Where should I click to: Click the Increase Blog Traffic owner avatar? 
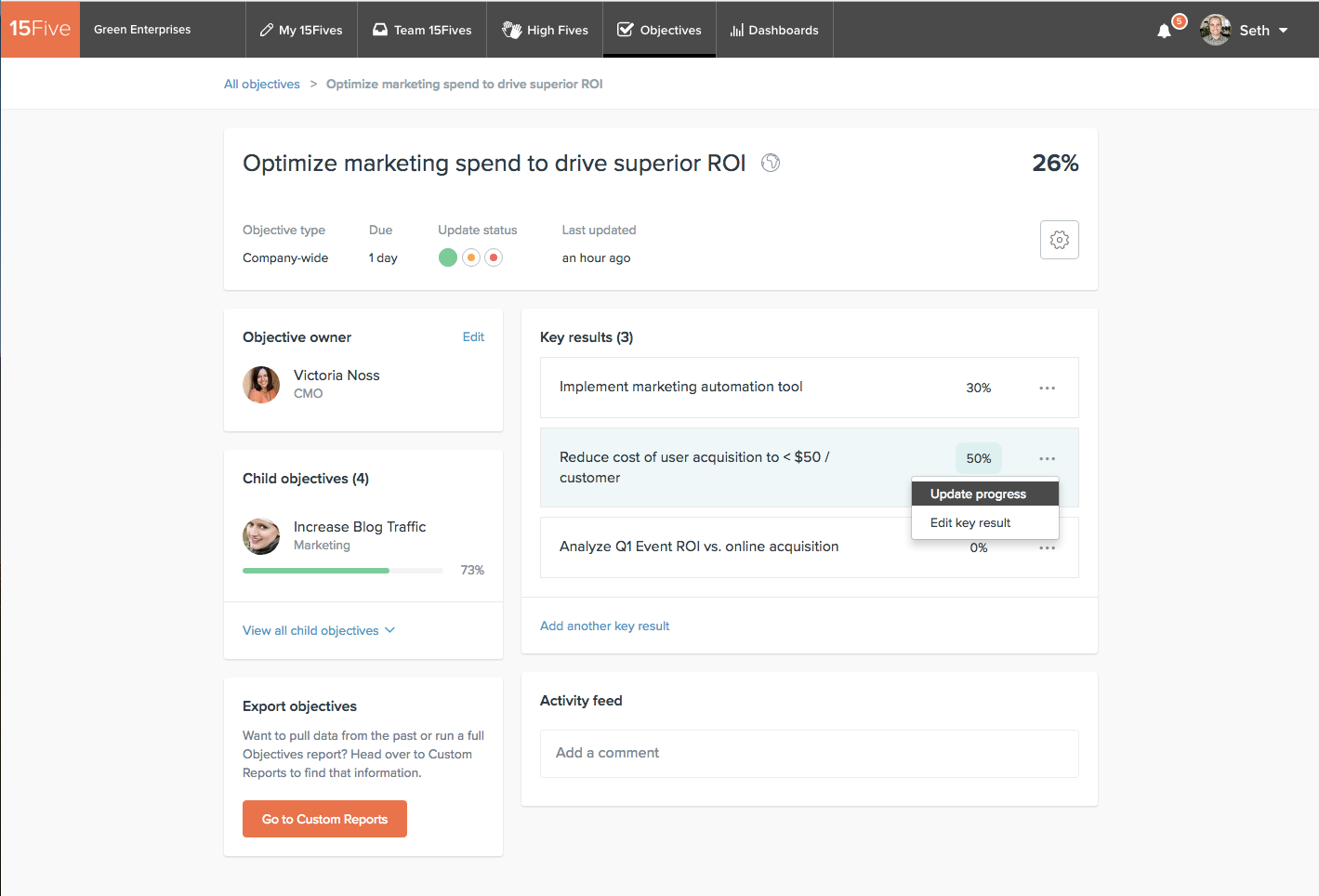click(261, 536)
